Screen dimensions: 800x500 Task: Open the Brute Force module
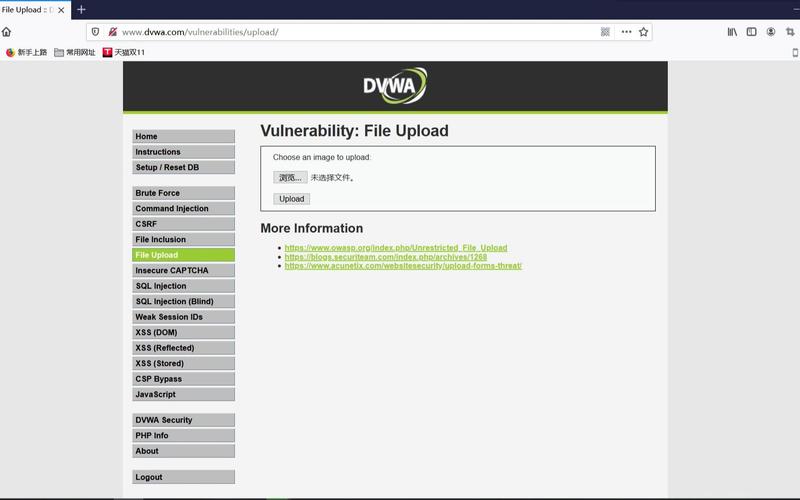[184, 193]
